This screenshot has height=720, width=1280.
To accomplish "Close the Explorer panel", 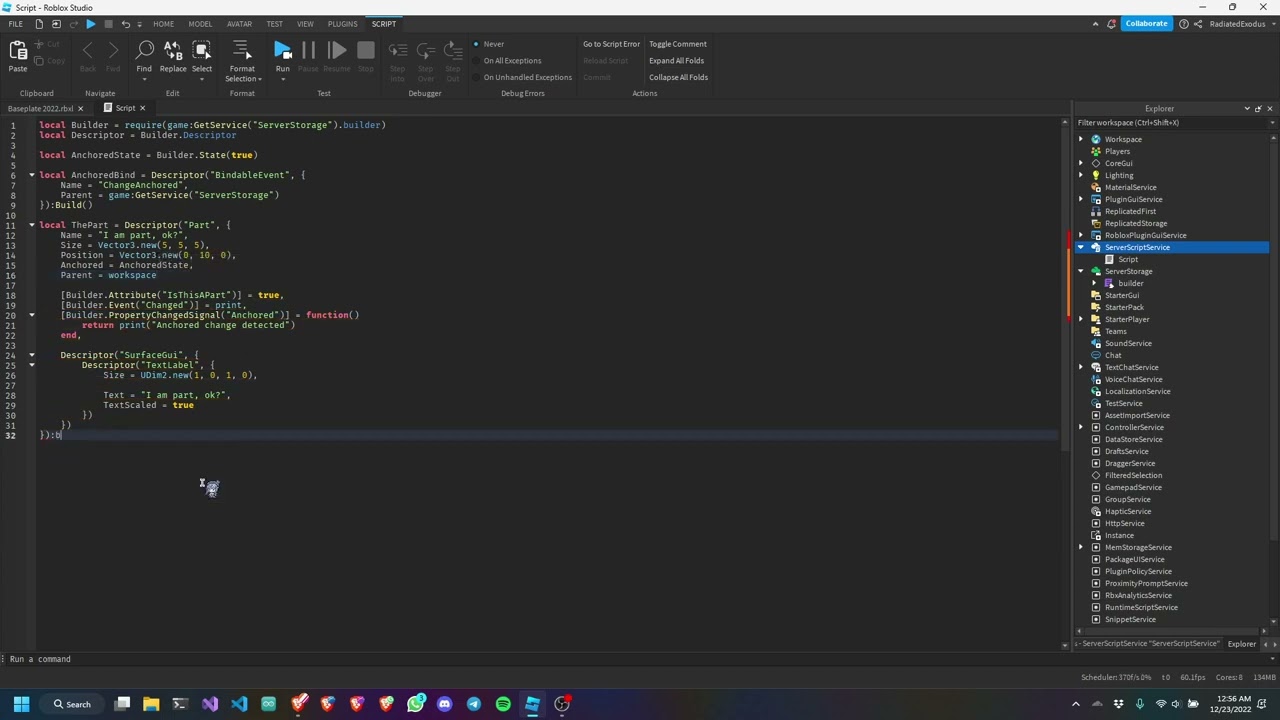I will (1270, 108).
